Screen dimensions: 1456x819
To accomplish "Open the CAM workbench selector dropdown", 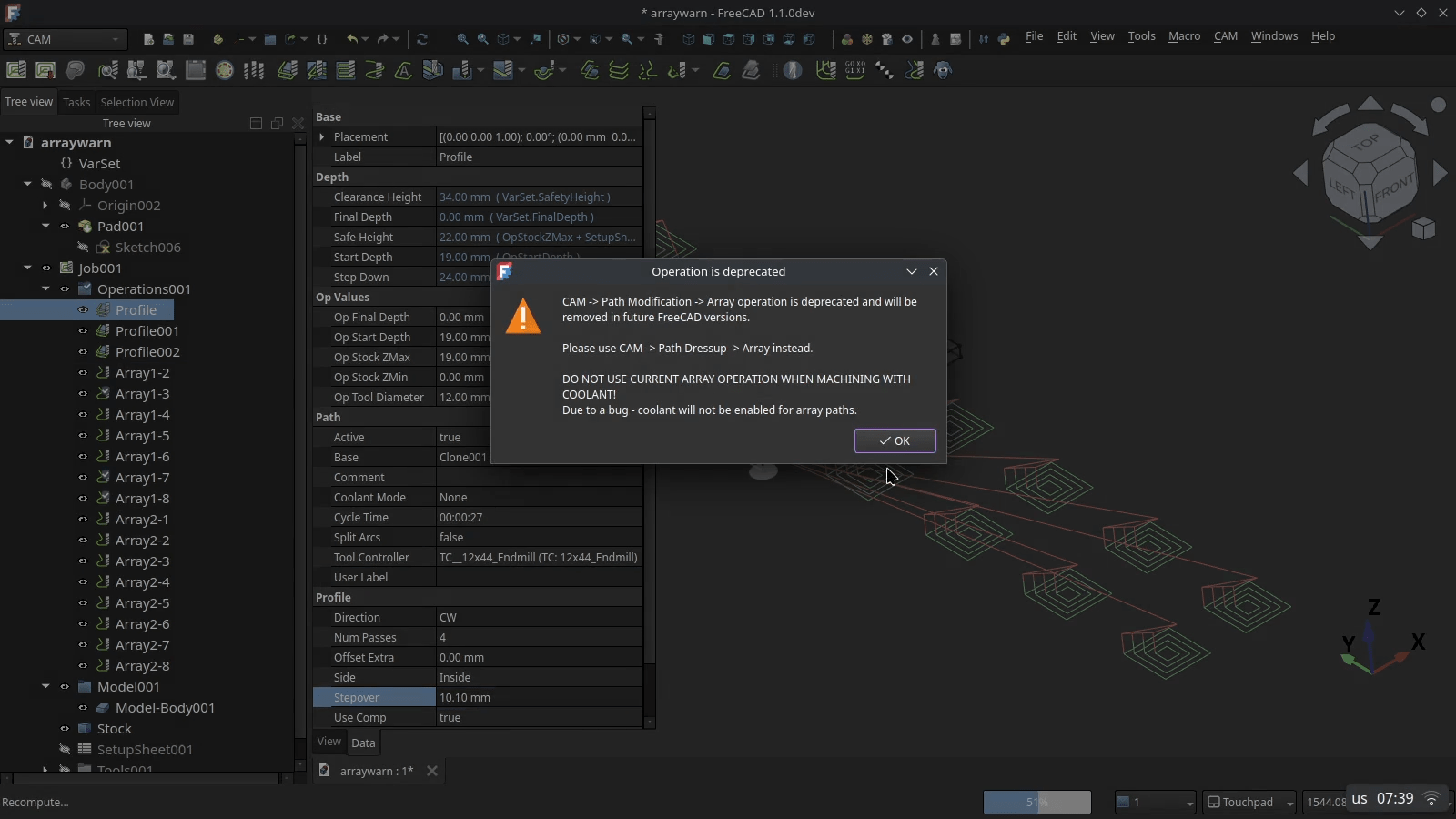I will (65, 39).
